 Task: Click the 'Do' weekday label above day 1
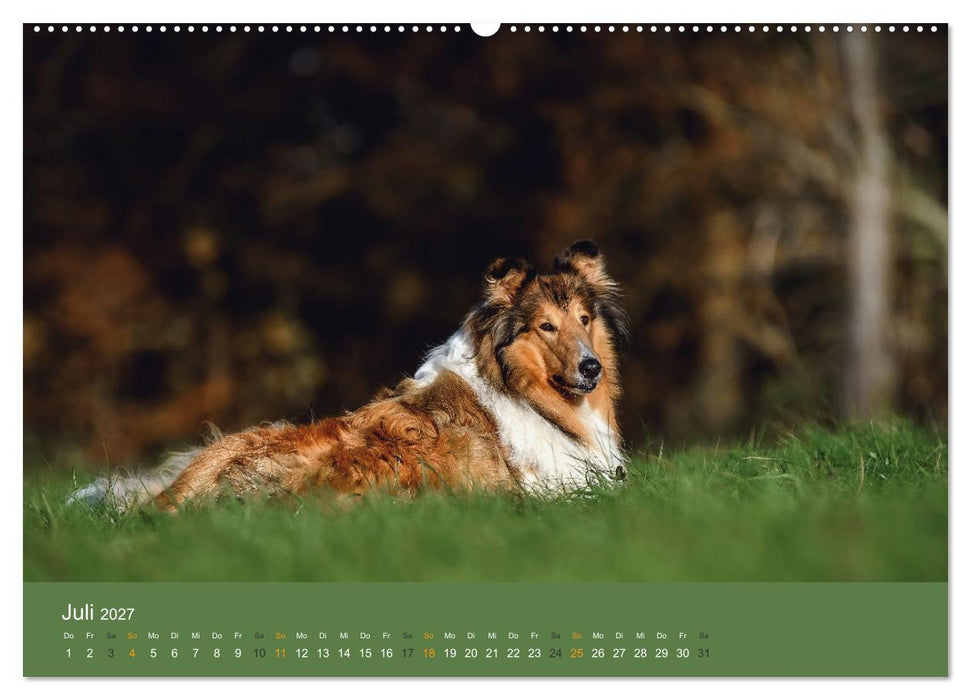point(69,636)
